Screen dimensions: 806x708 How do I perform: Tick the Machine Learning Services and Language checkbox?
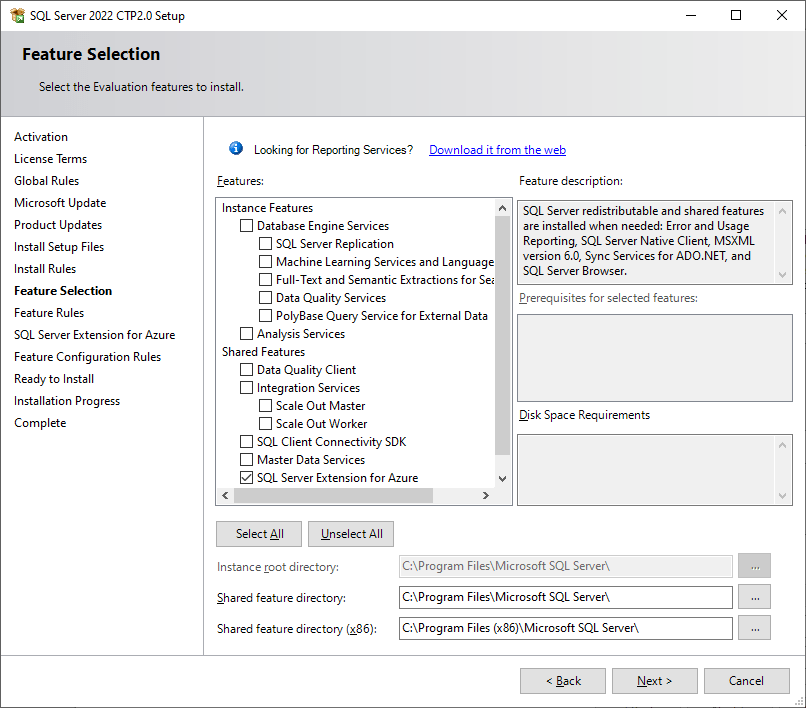tap(265, 262)
